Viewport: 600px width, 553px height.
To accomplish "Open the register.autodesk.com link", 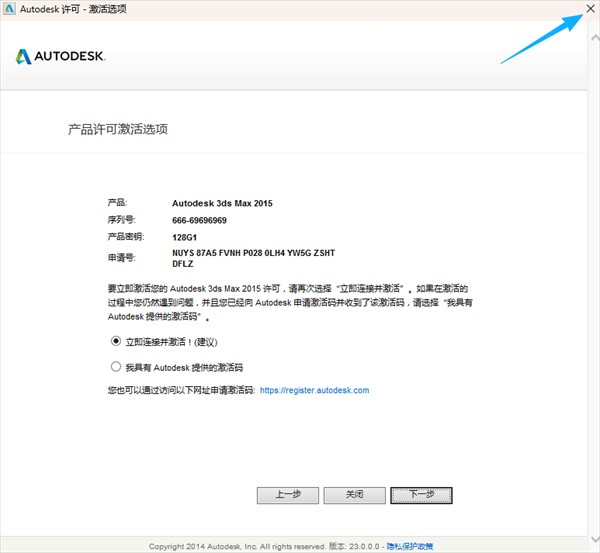I will pyautogui.click(x=314, y=390).
